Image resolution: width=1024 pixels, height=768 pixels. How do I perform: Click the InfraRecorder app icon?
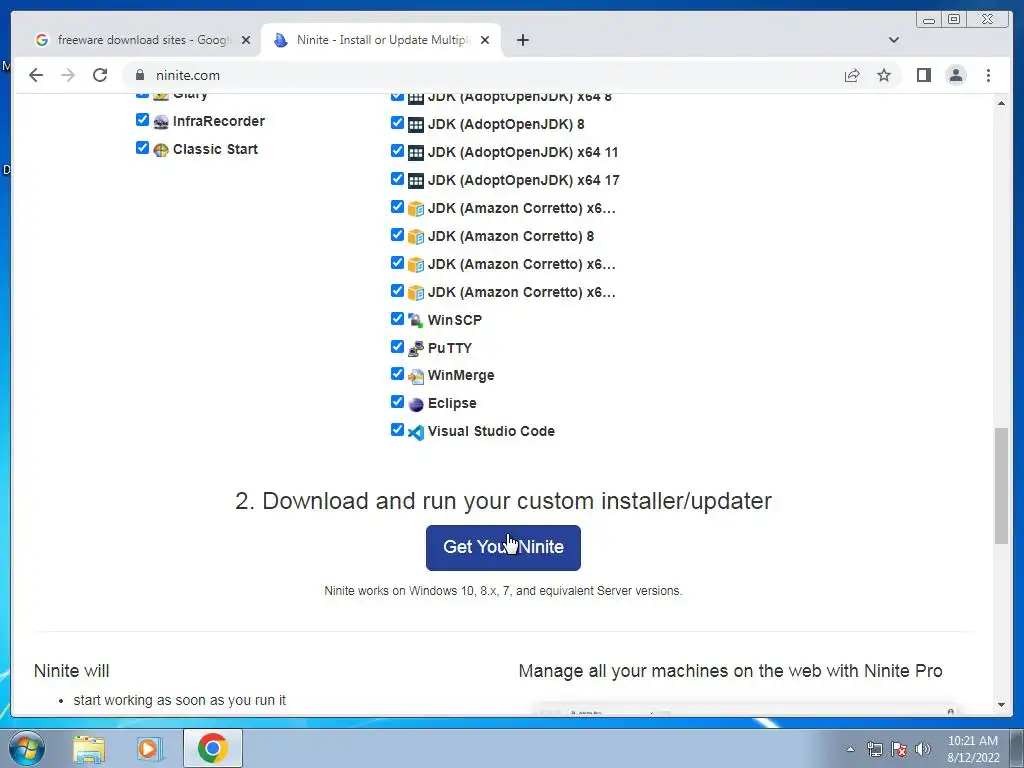pyautogui.click(x=161, y=122)
